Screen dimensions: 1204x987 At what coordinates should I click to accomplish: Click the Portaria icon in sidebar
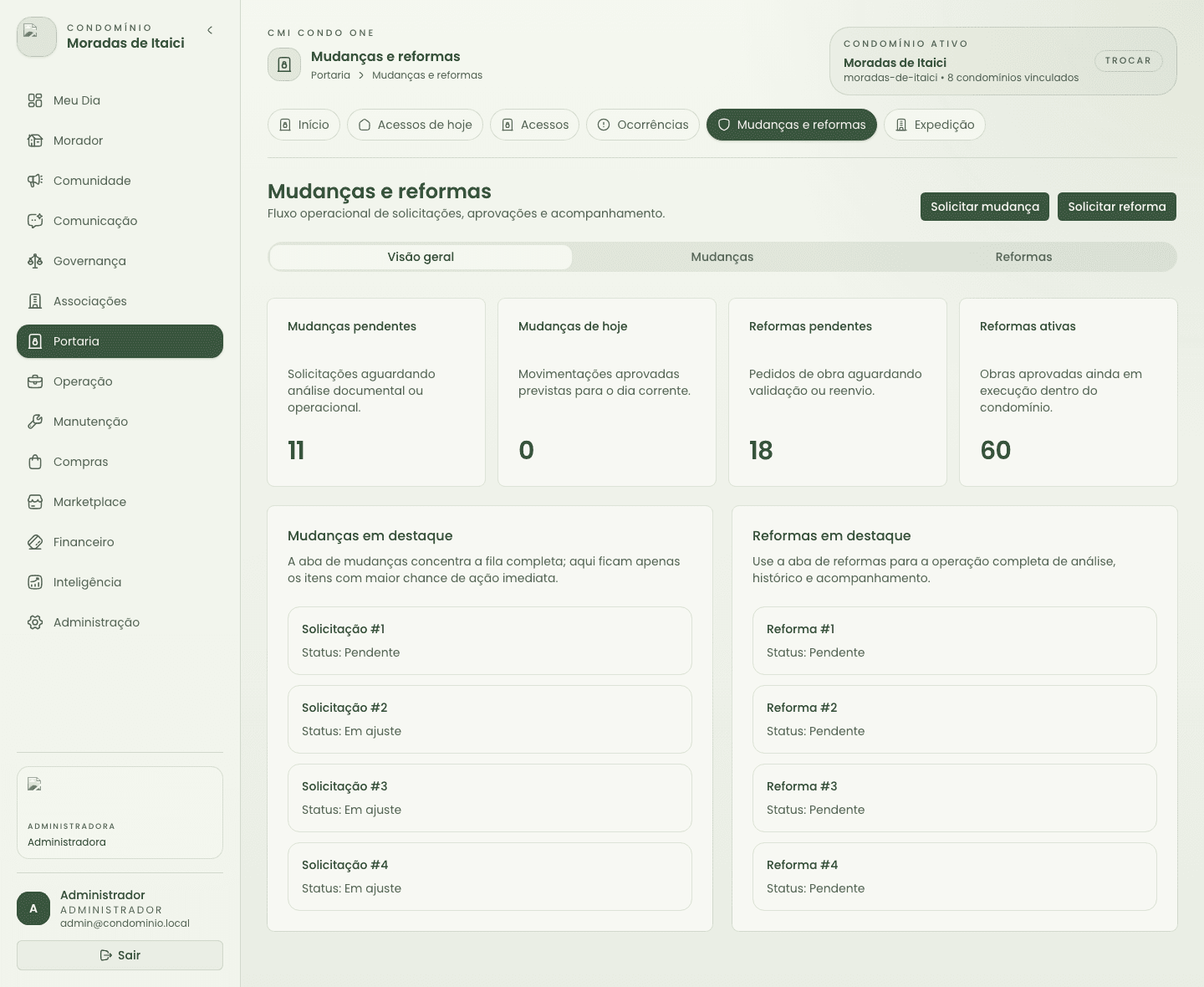[35, 341]
